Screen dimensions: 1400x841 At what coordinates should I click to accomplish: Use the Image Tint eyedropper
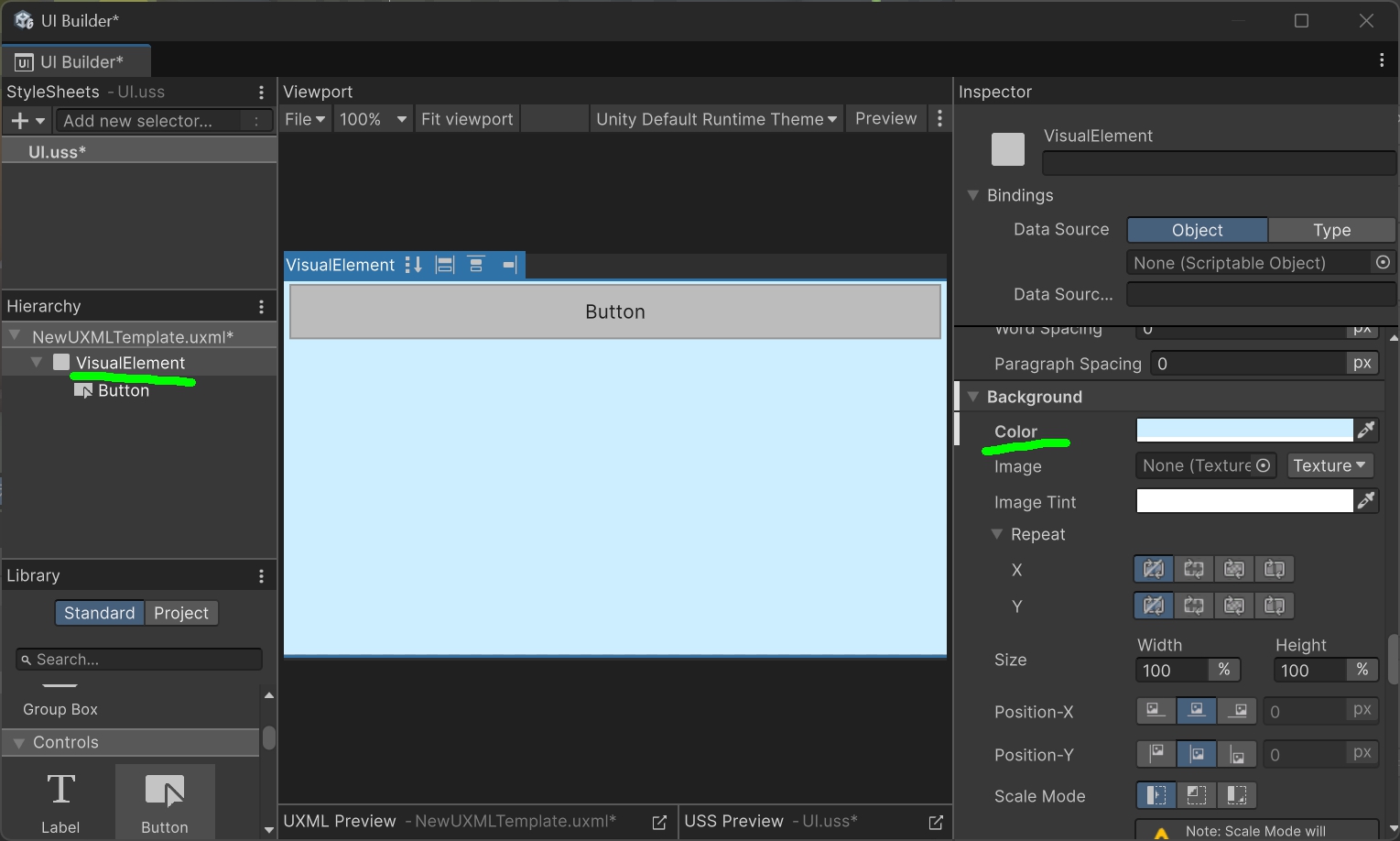[x=1367, y=500]
